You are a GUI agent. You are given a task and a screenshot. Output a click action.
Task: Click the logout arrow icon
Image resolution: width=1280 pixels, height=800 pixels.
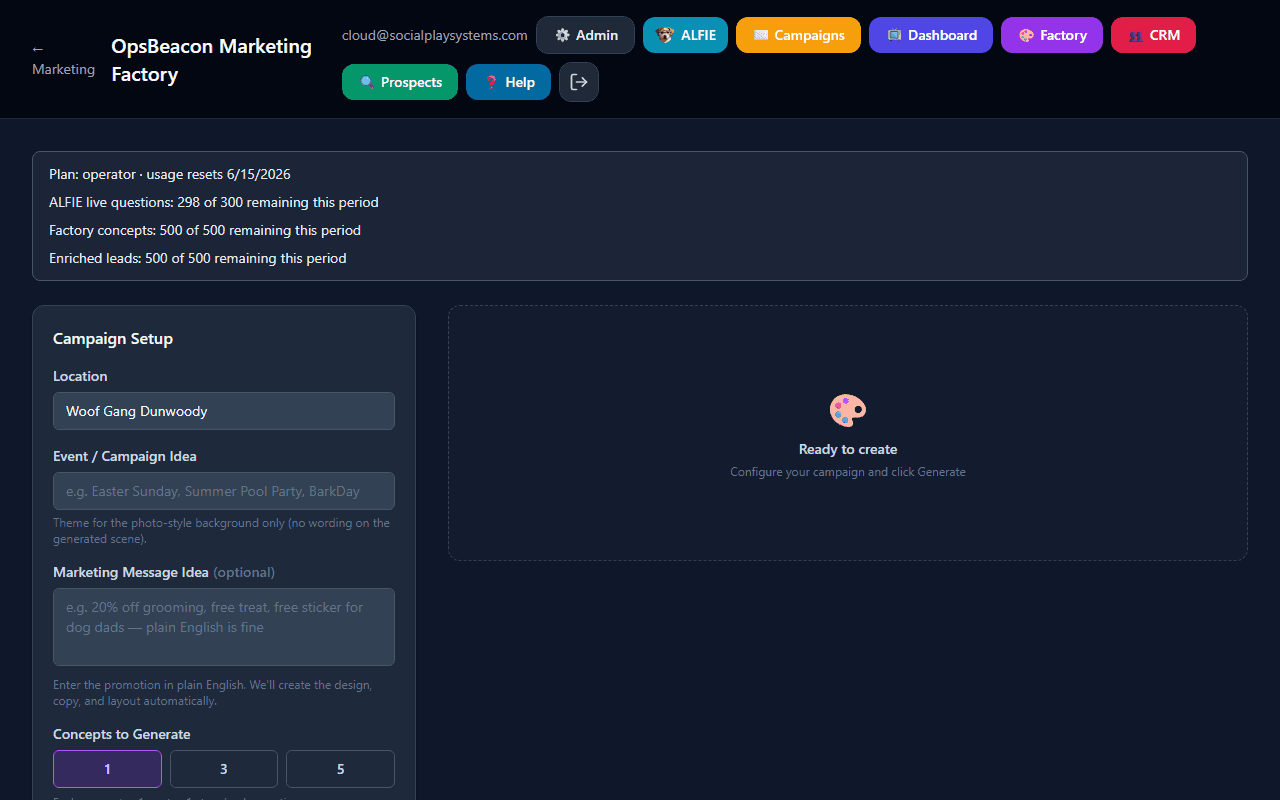tap(579, 82)
